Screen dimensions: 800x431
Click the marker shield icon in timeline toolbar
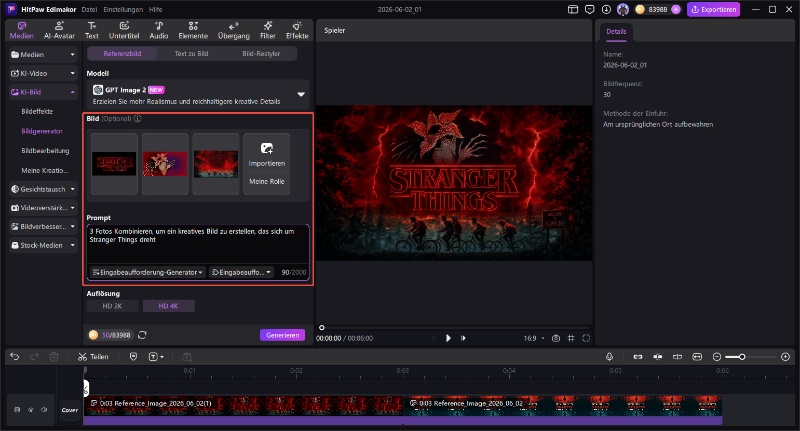(133, 357)
